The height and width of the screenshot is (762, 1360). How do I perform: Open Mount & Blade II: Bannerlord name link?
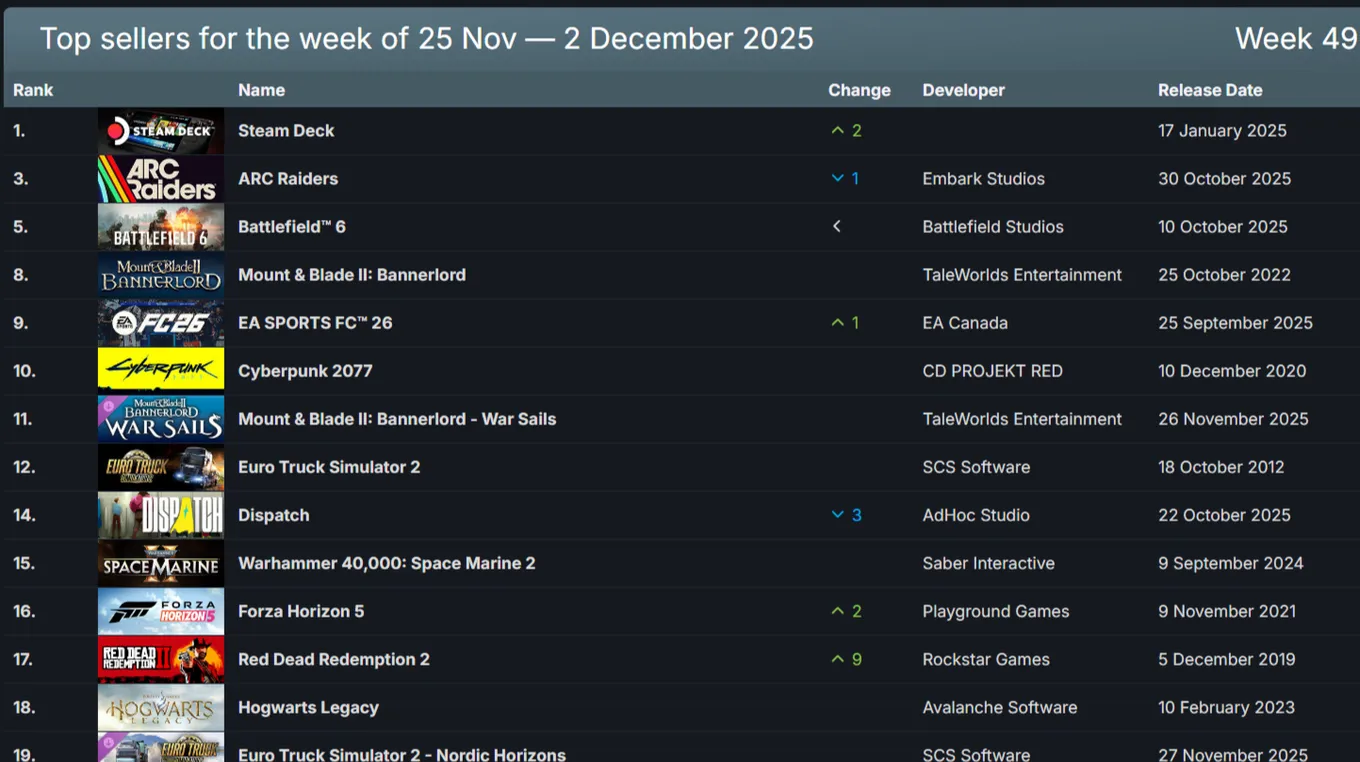(x=352, y=275)
